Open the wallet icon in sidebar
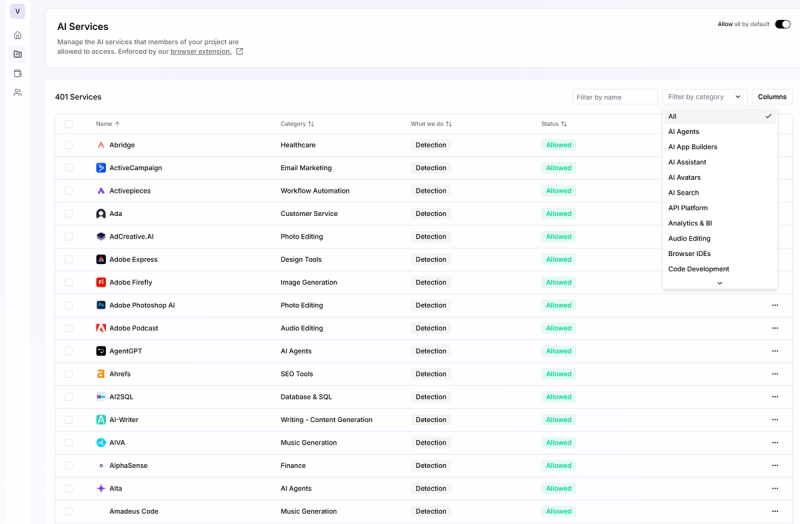The width and height of the screenshot is (800, 524). 17,73
